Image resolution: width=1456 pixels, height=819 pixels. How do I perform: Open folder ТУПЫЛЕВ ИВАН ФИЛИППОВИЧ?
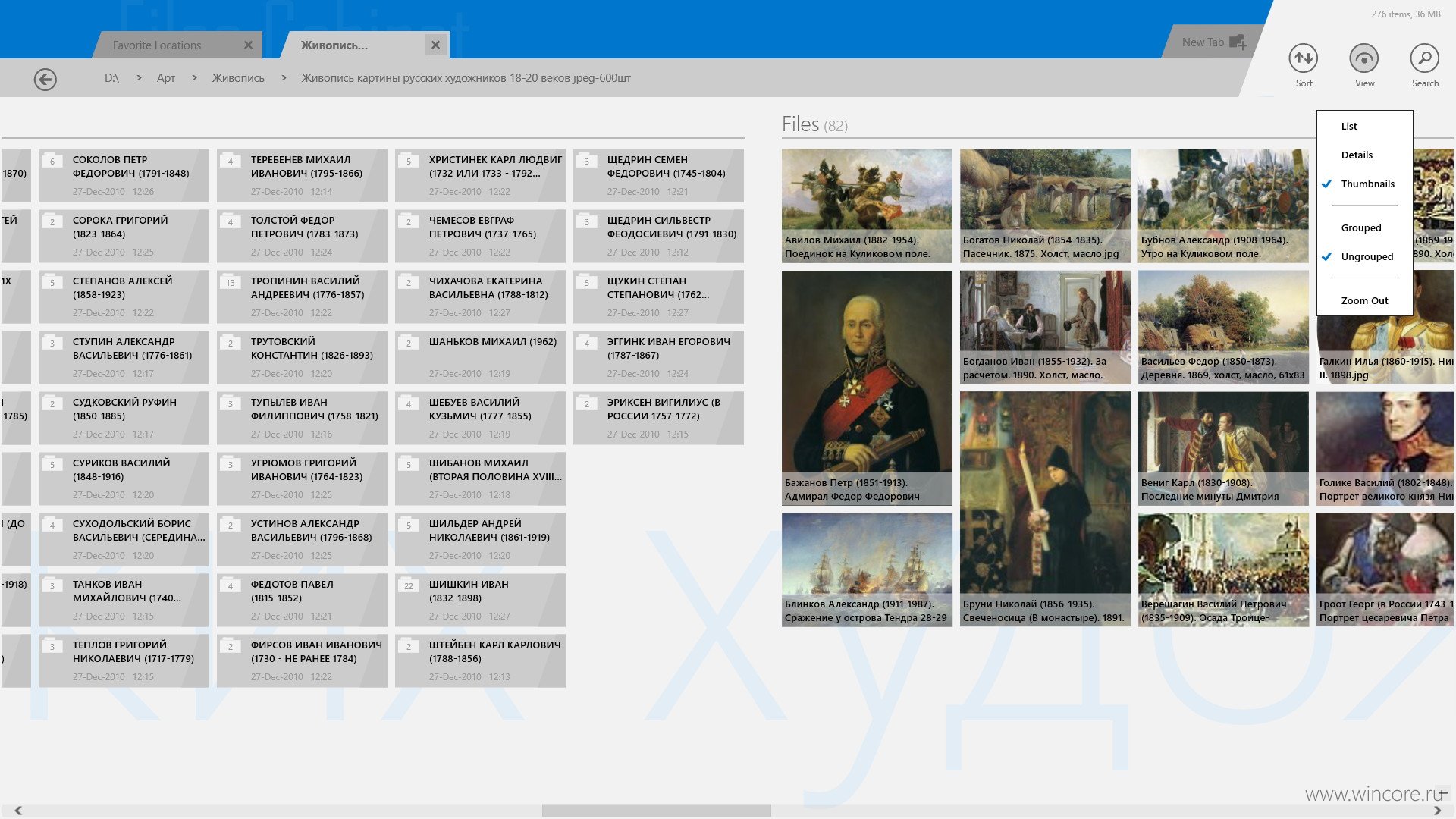click(302, 418)
